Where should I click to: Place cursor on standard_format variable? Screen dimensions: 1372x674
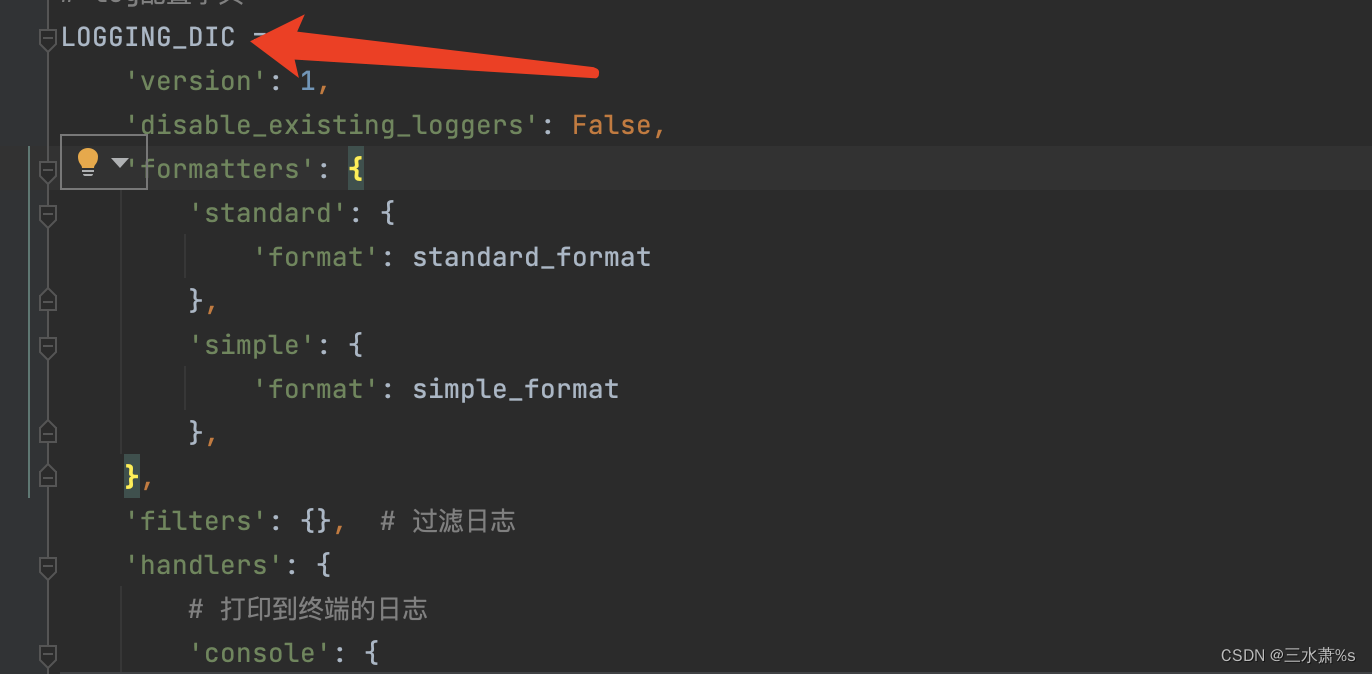click(531, 257)
